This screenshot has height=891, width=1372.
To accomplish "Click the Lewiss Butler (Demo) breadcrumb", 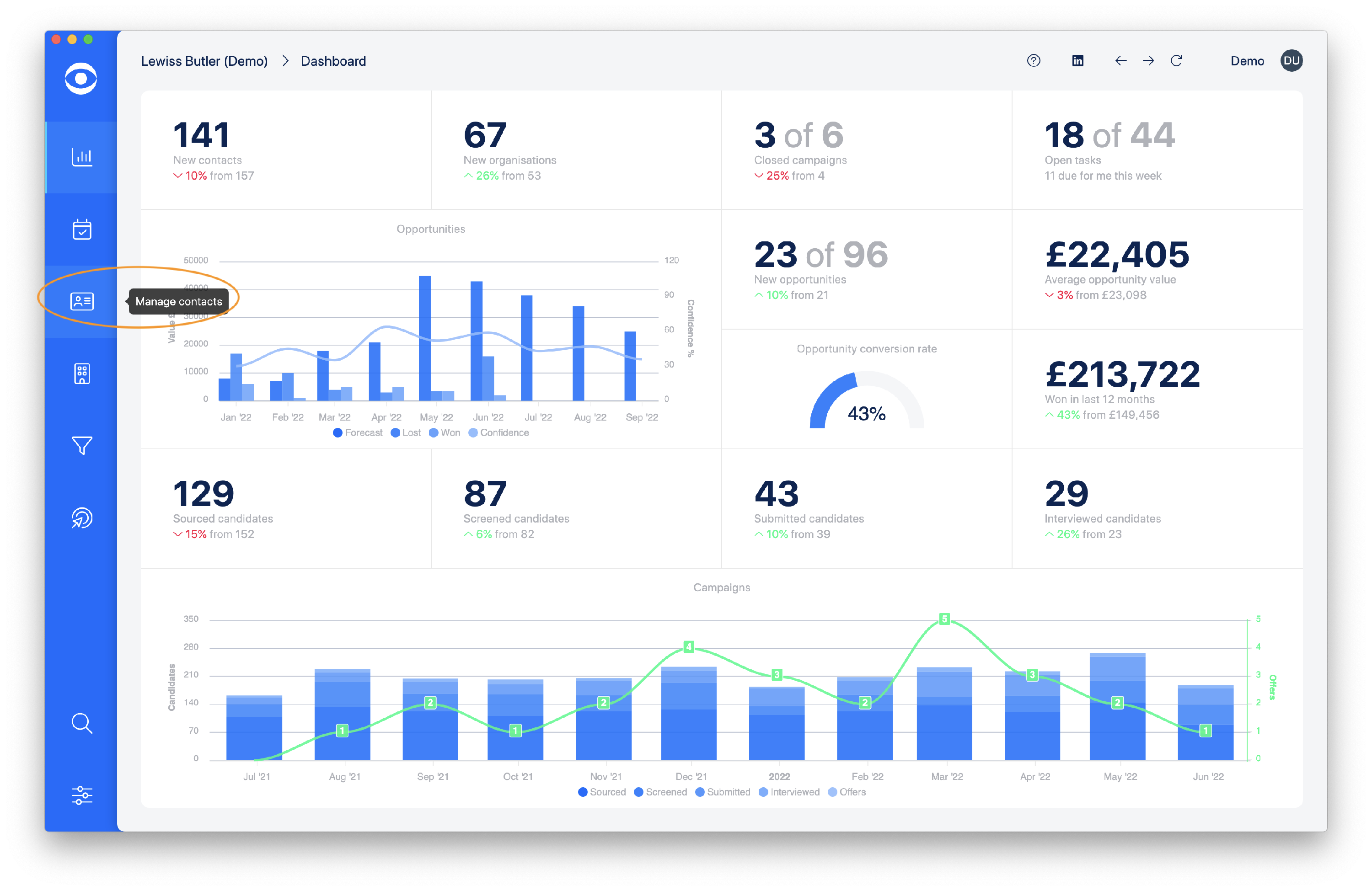I will click(x=204, y=61).
